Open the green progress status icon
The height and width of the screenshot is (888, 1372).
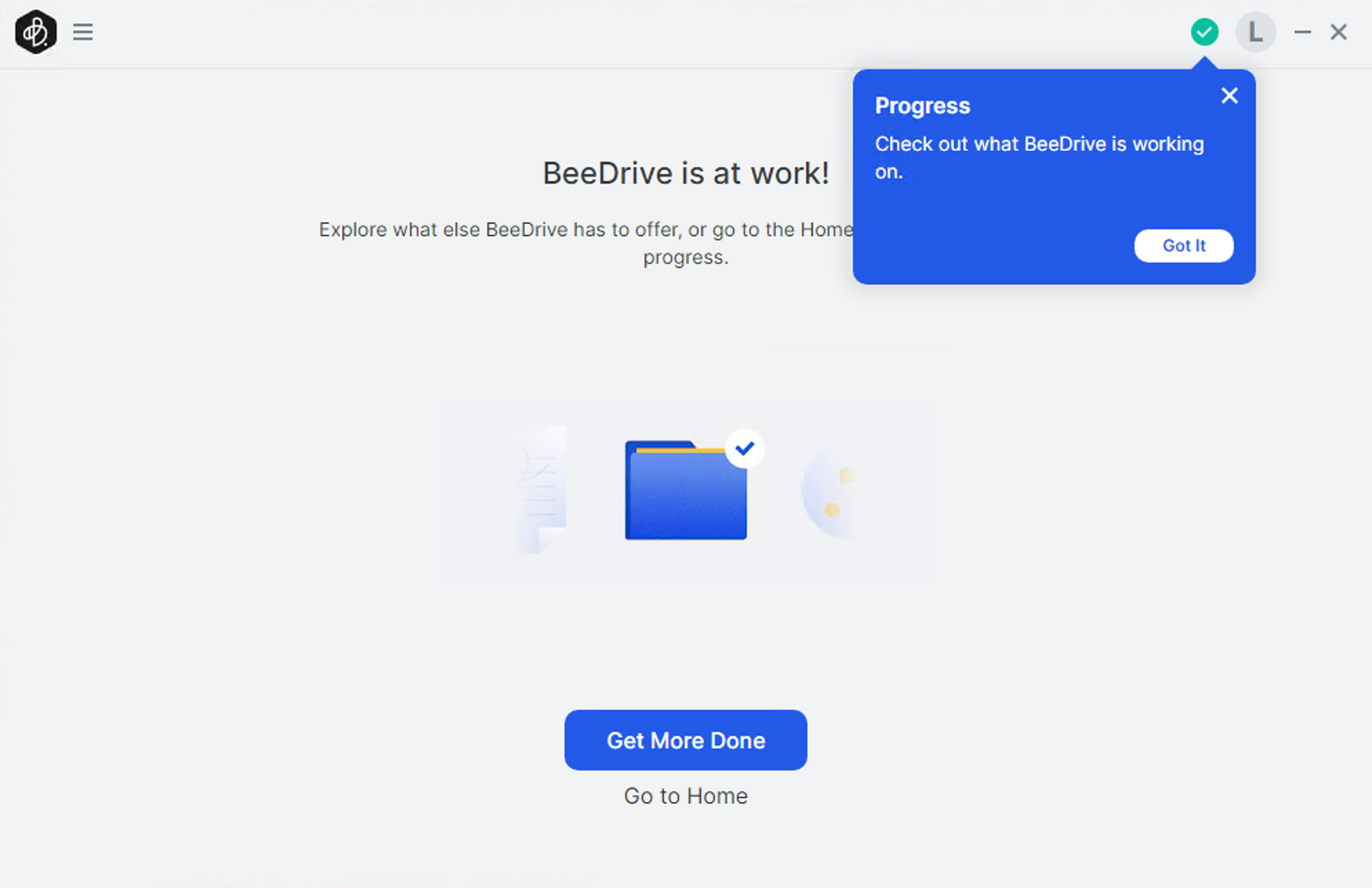[1205, 33]
